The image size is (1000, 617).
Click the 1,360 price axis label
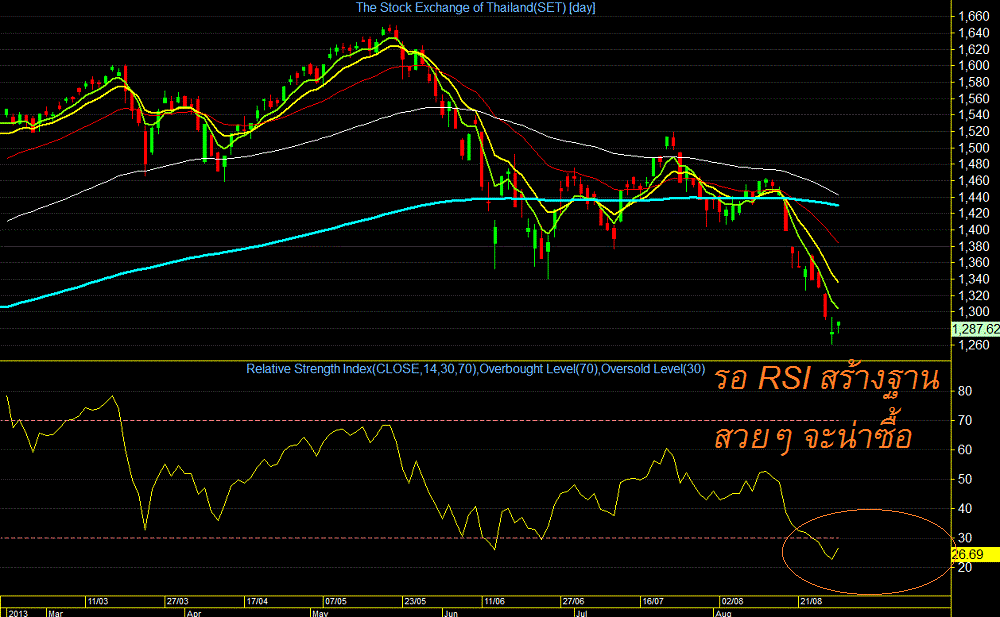pyautogui.click(x=974, y=263)
